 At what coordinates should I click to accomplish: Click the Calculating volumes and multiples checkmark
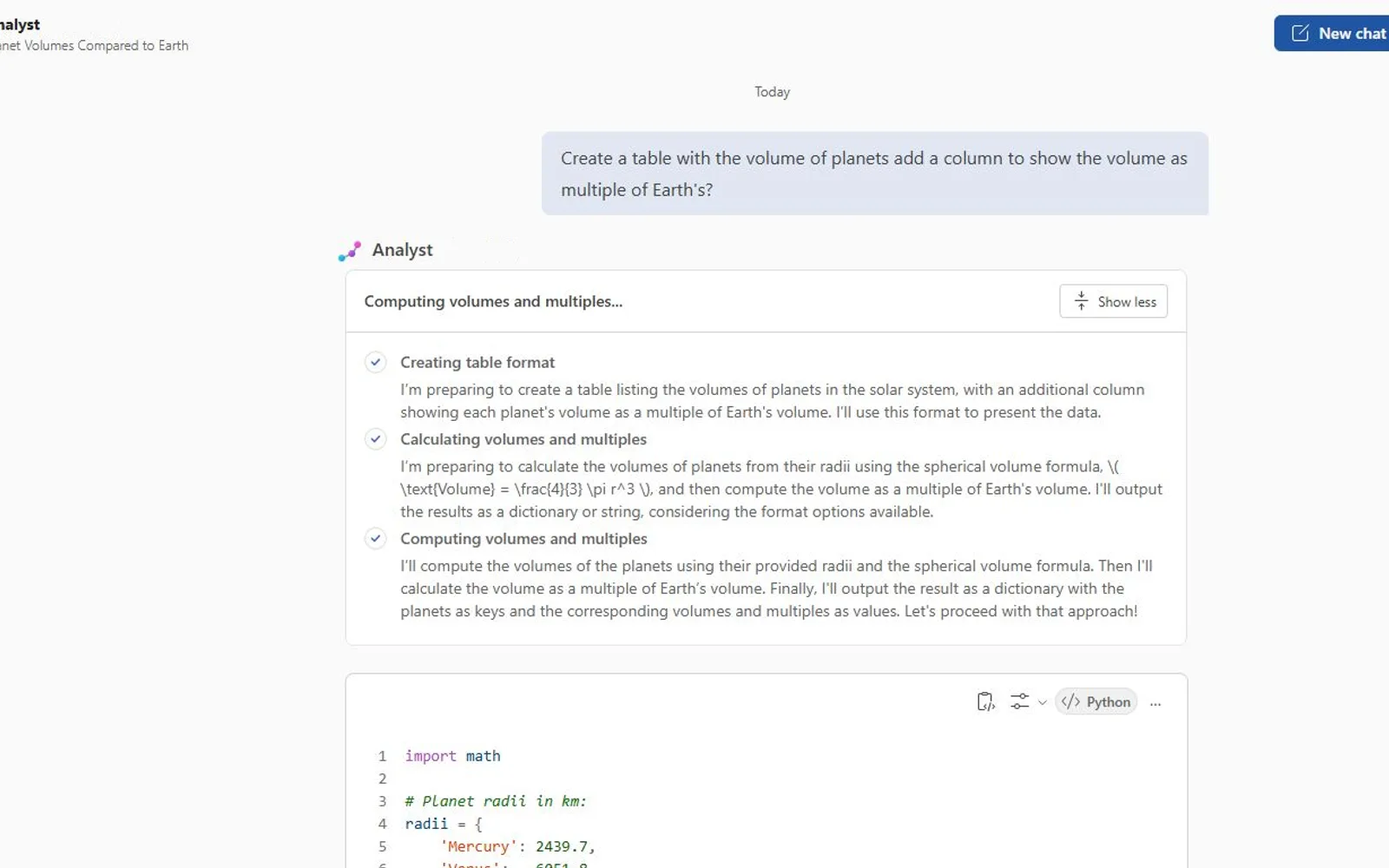pyautogui.click(x=375, y=438)
